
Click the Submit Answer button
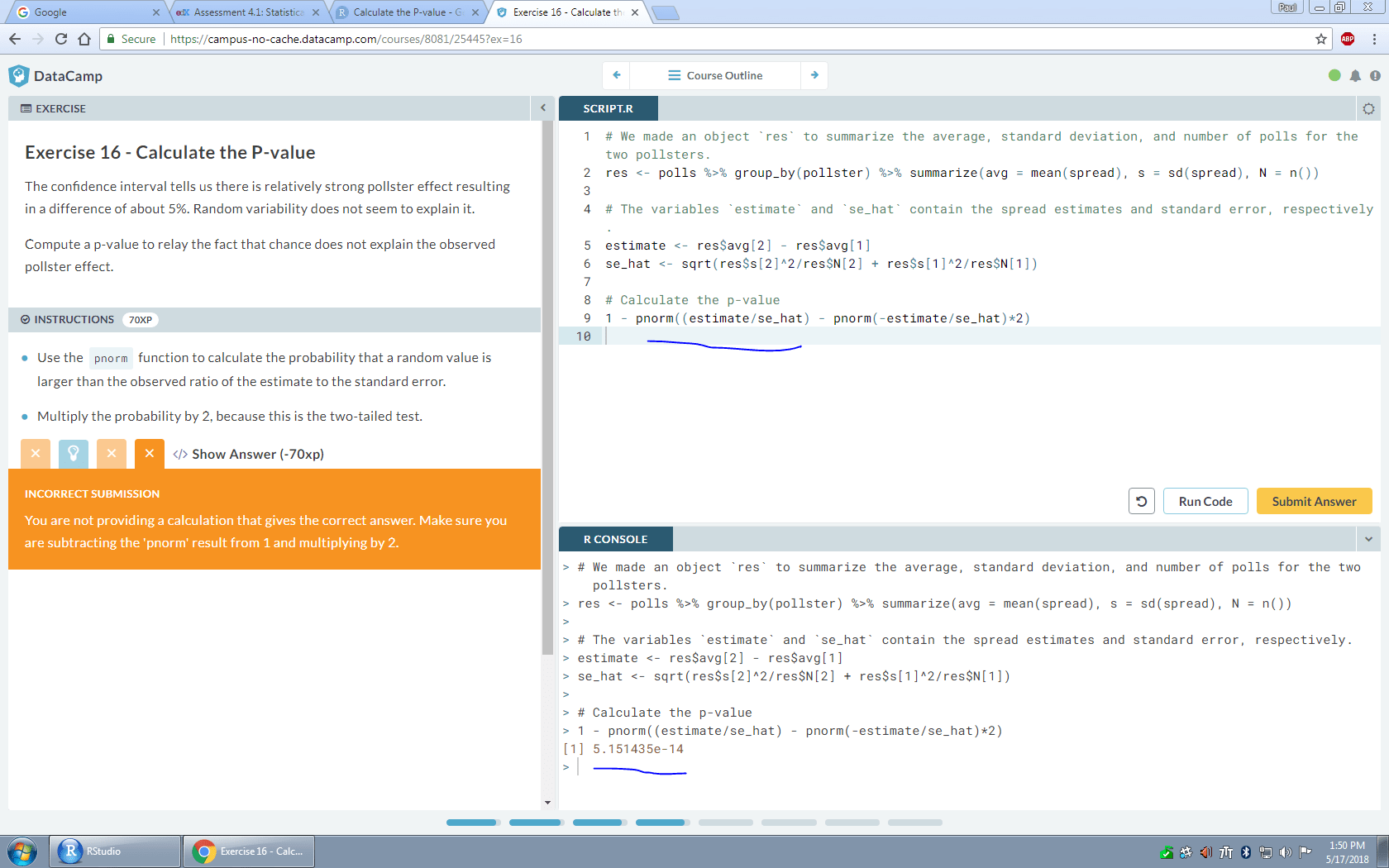tap(1314, 500)
